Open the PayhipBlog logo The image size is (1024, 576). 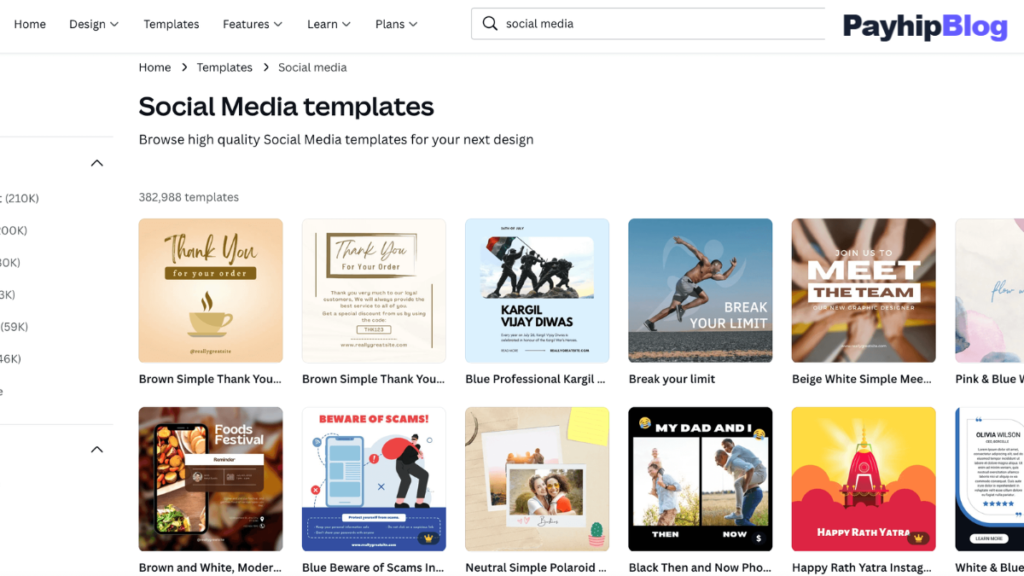(925, 27)
